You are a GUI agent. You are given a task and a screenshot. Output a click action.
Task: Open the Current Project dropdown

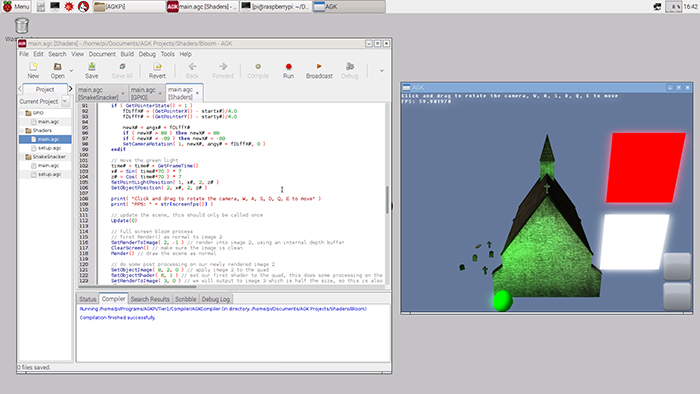(65, 101)
